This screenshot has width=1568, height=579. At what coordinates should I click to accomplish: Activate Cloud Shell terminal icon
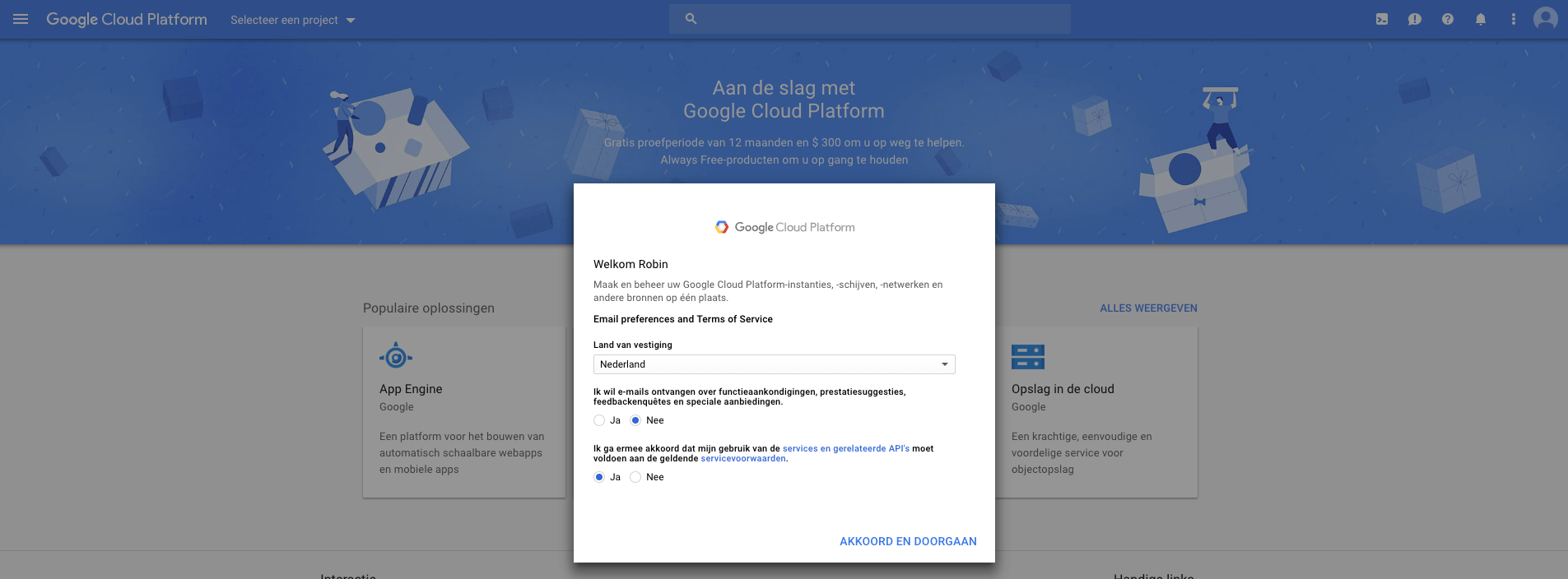[x=1382, y=19]
